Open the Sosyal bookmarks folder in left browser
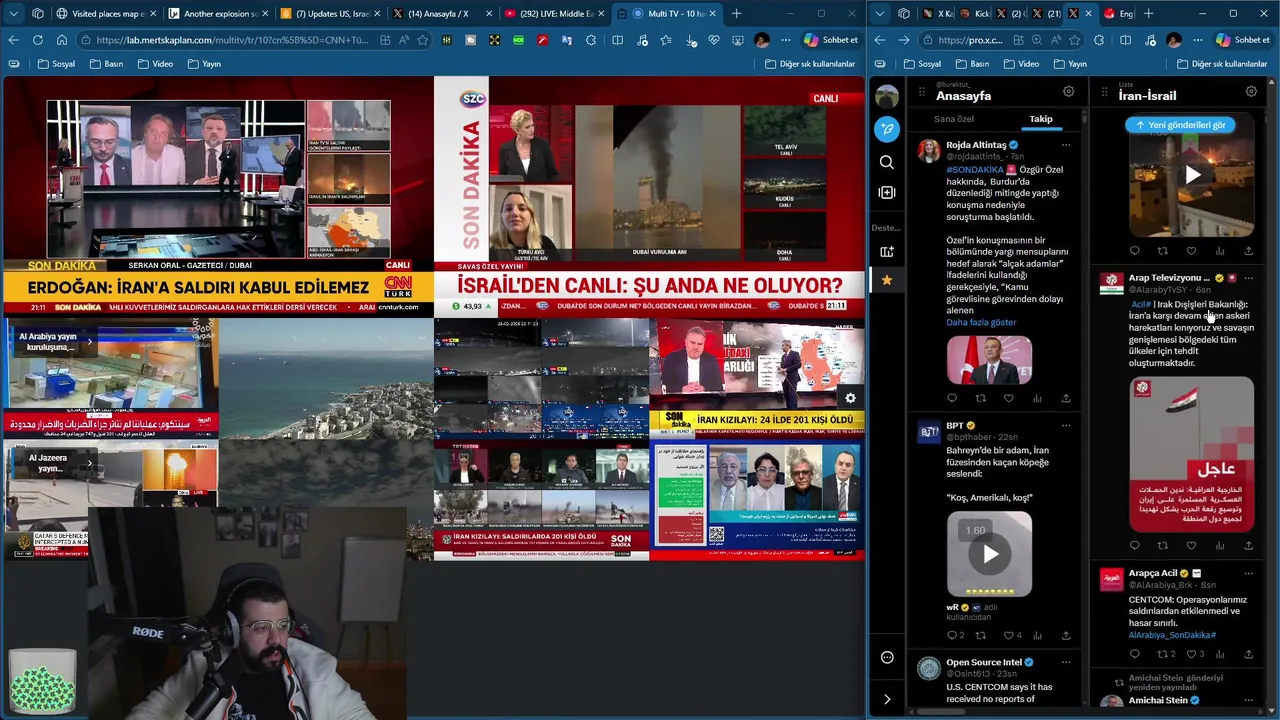Viewport: 1280px width, 720px height. coord(57,64)
